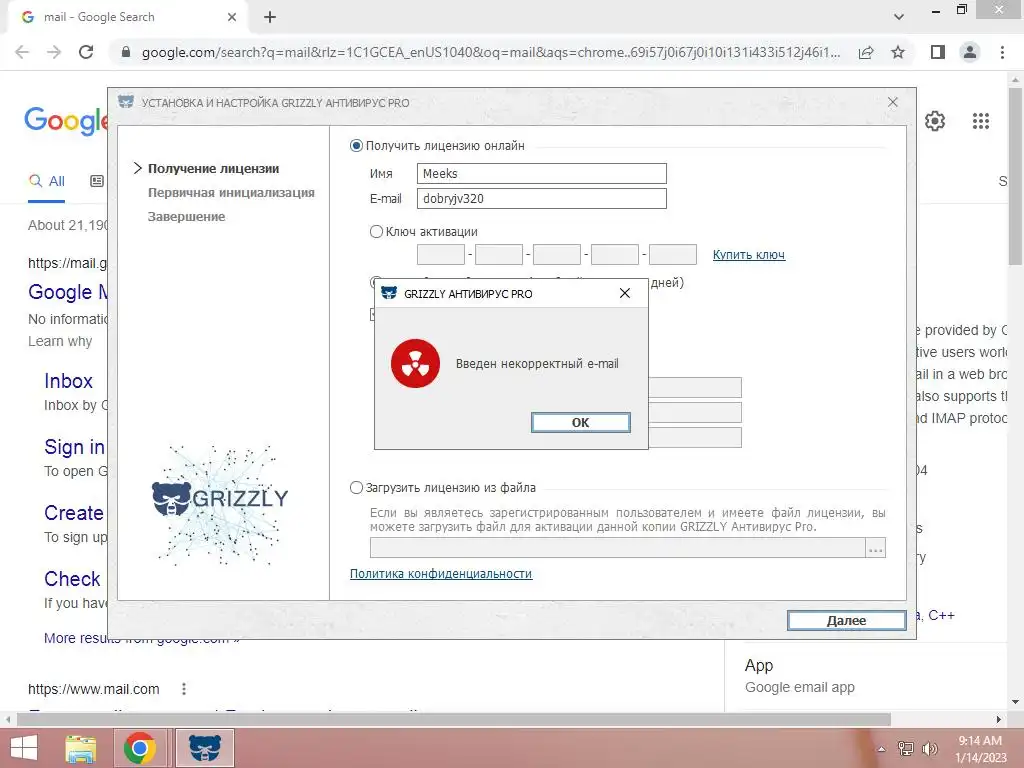Open the Chrome tab search chevron
Viewport: 1024px width, 768px height.
pos(899,17)
